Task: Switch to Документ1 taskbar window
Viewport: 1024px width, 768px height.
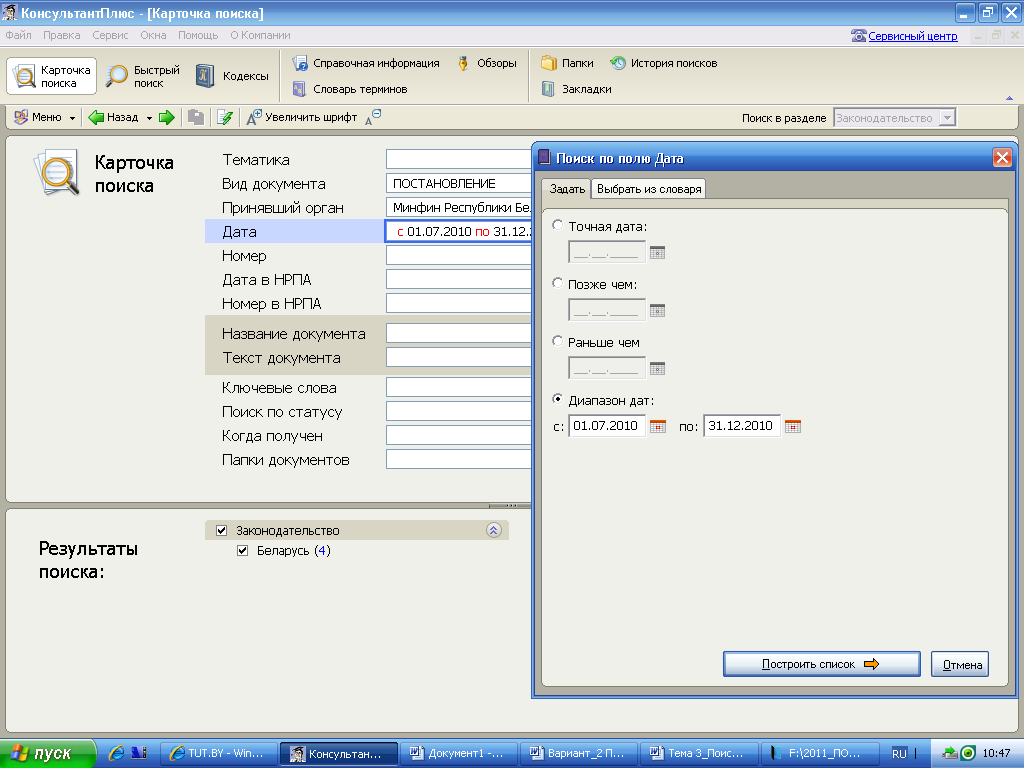Action: point(458,754)
